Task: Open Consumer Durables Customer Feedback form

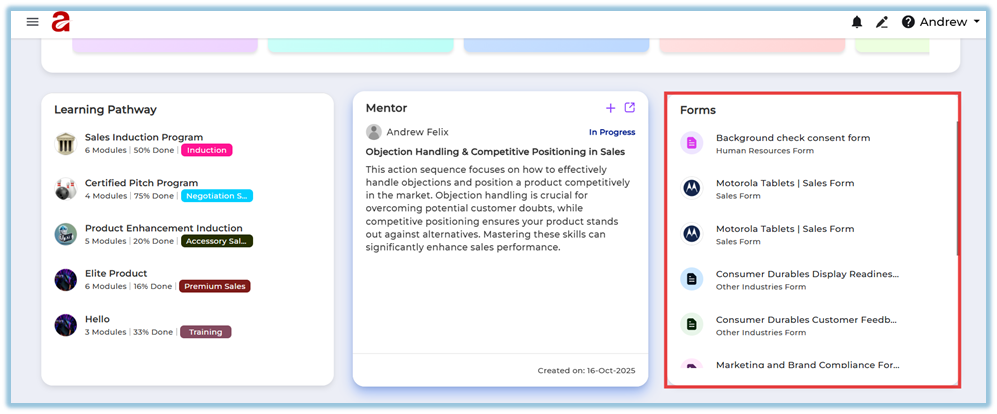Action: 806,319
